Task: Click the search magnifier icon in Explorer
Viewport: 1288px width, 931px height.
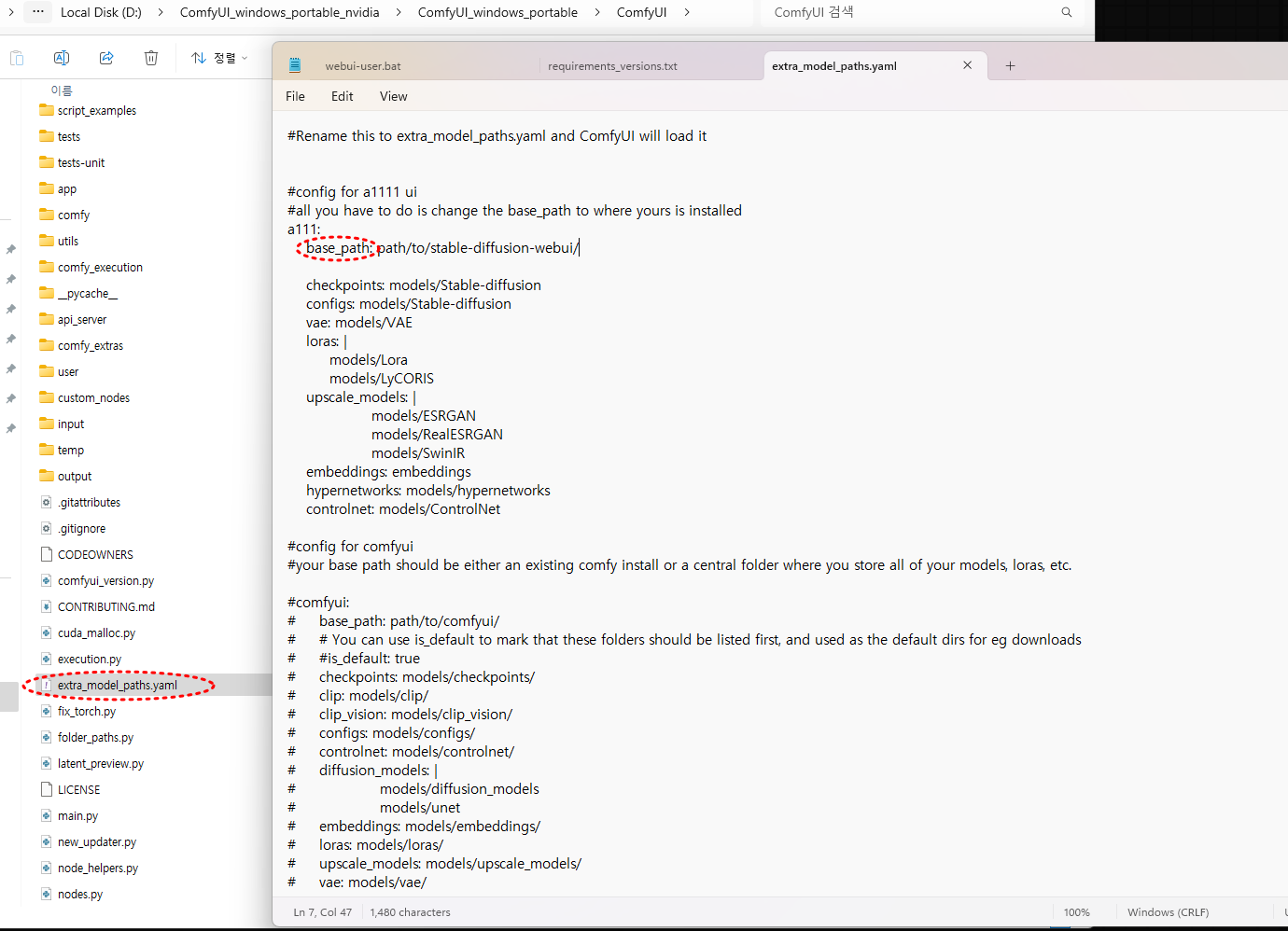Action: coord(1067,12)
